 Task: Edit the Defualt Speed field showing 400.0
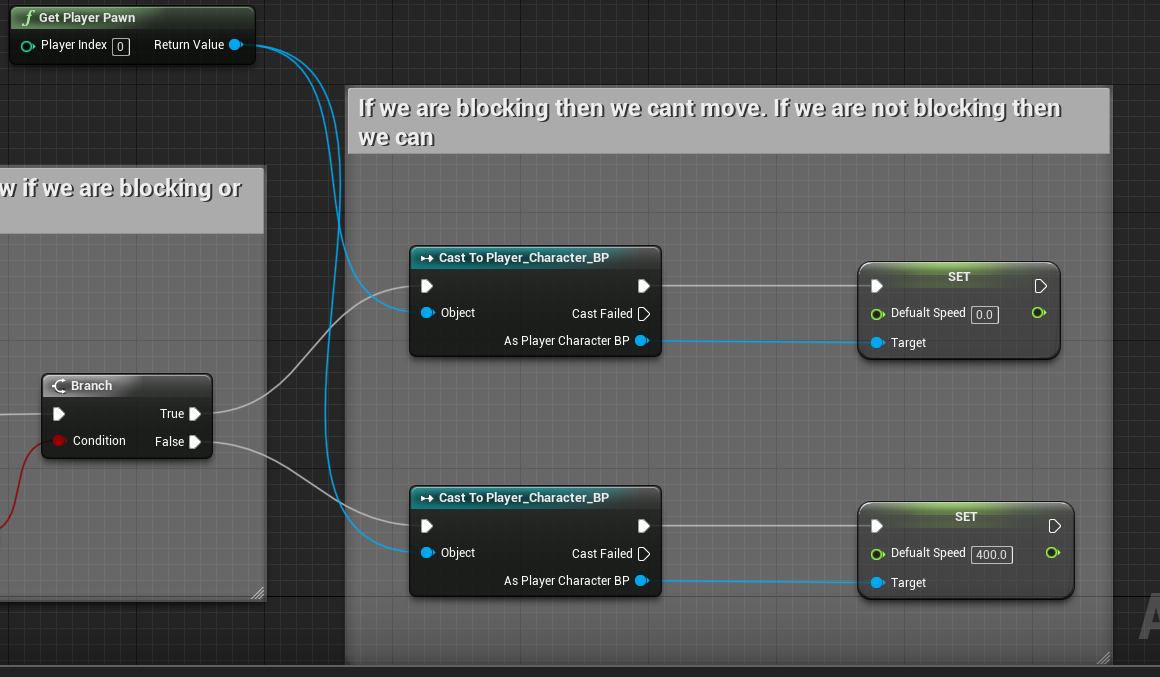point(991,554)
